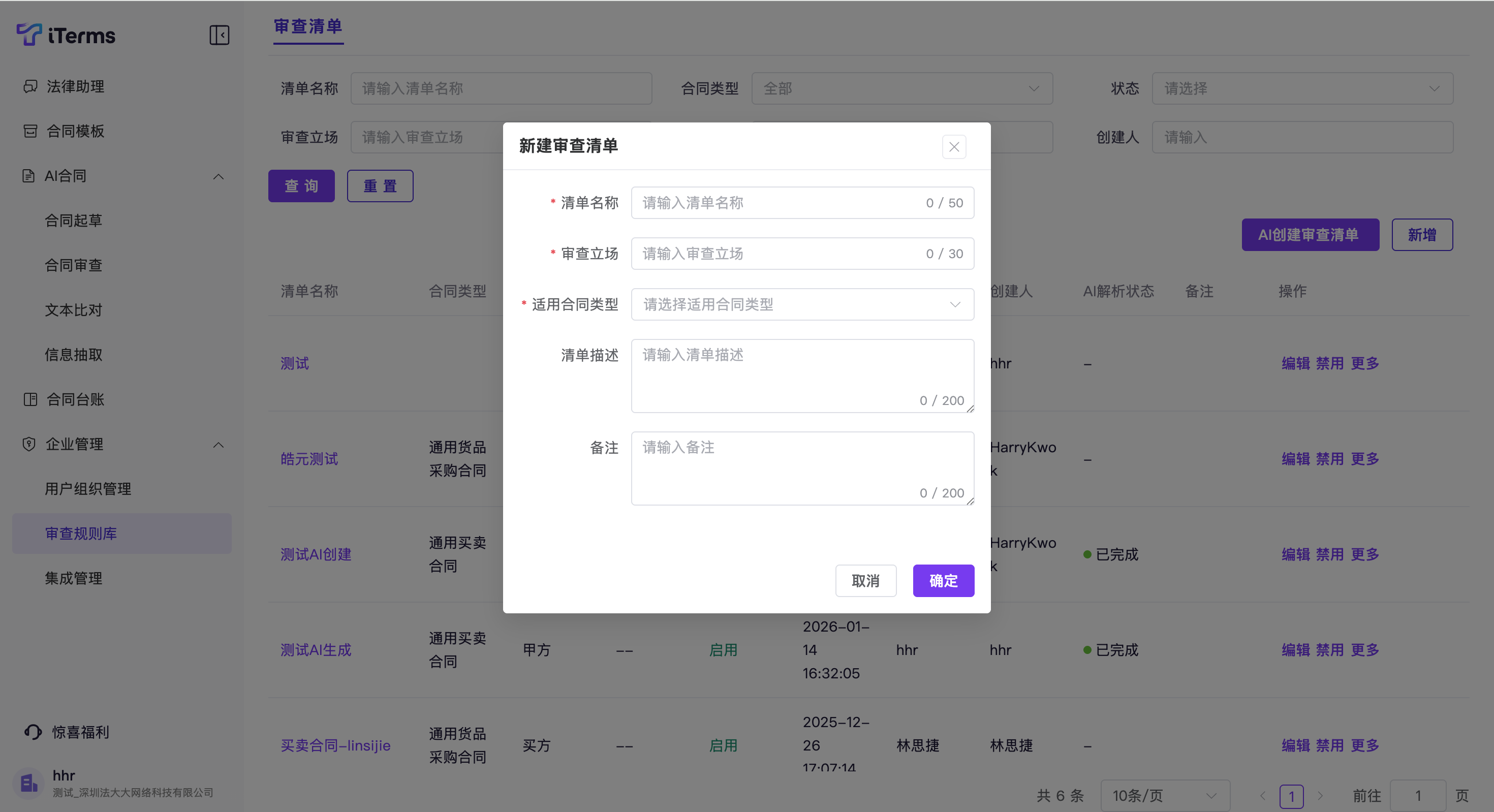This screenshot has width=1494, height=812.
Task: Open 法律助理 from the sidebar
Action: 75,86
